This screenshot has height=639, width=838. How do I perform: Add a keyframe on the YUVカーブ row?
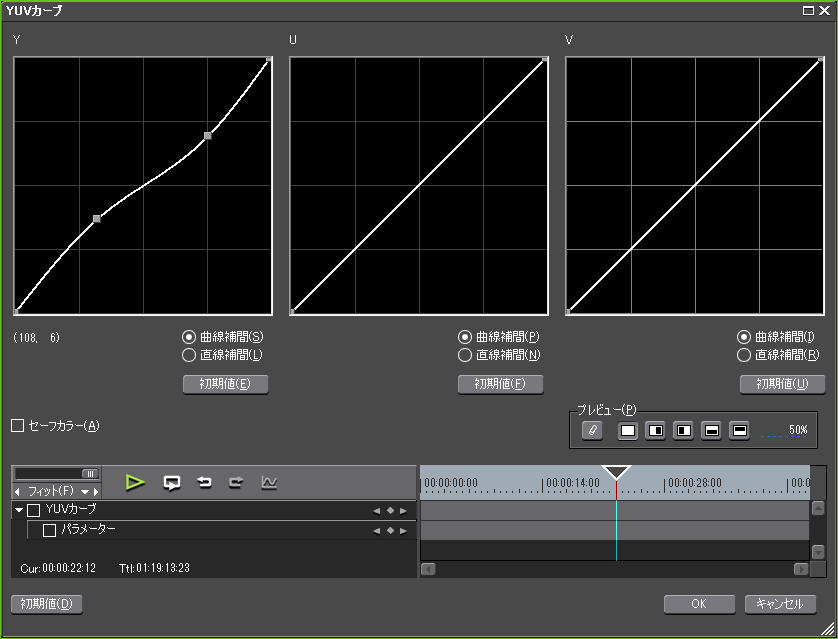pyautogui.click(x=390, y=511)
